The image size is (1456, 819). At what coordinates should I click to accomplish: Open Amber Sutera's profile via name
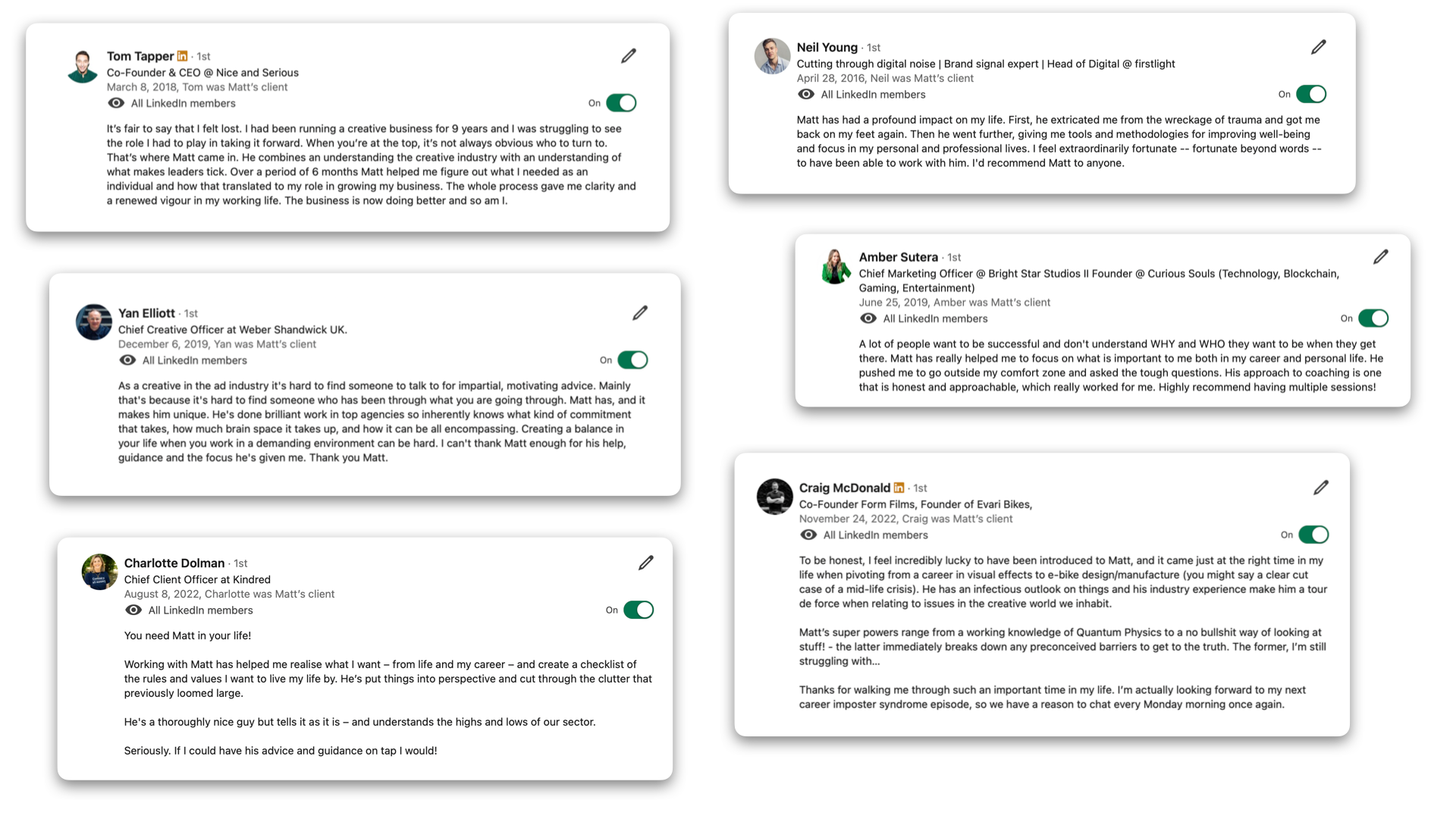[x=898, y=257]
